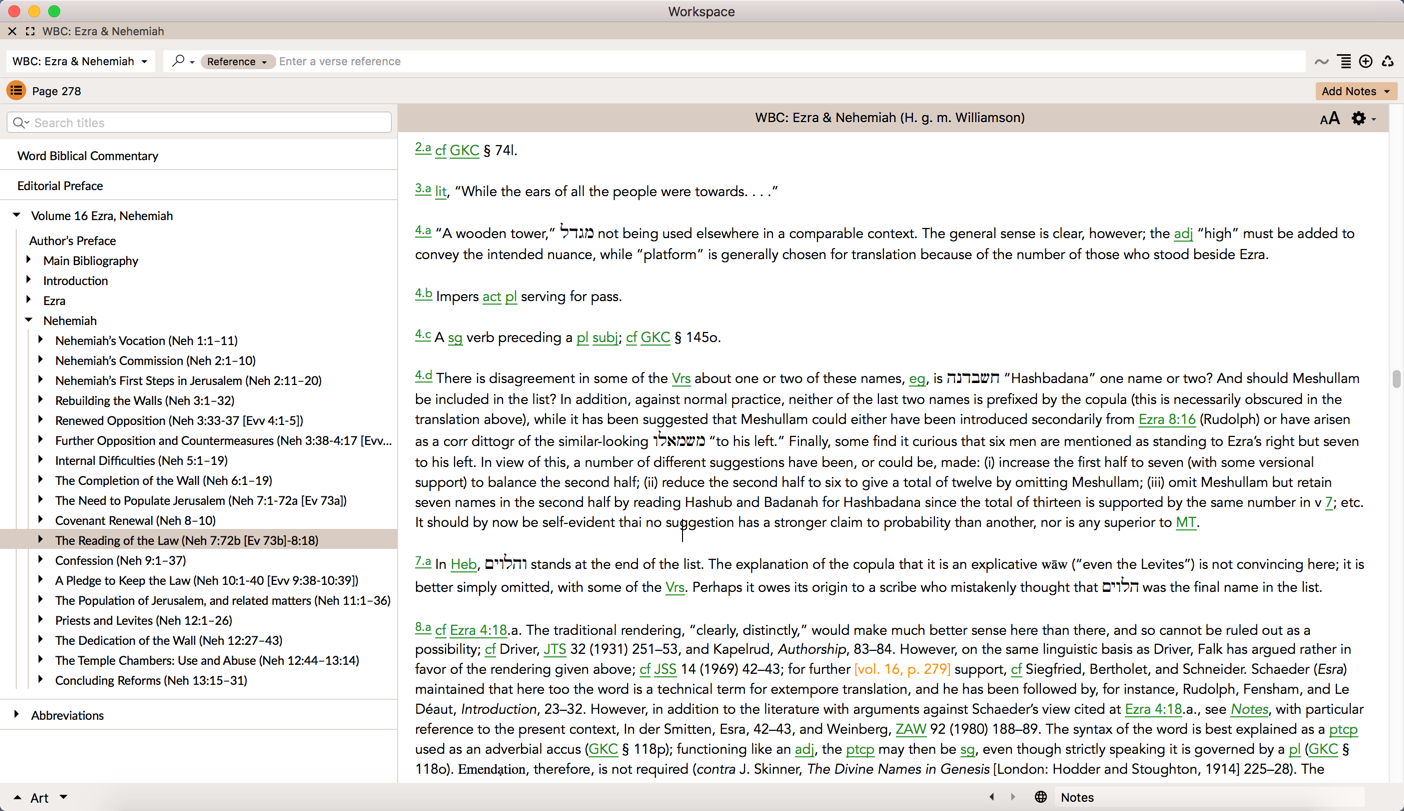1404x811 pixels.
Task: Expand Covenant Renewal (Neh 8–10) node
Action: [41, 520]
